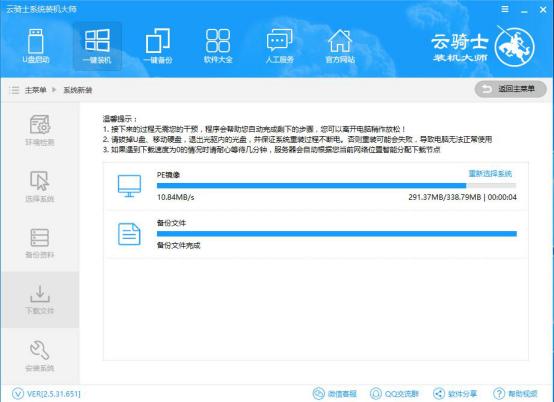Click 系统新装 breadcrumb item
Screen dimensions: 554x402
coord(78,90)
